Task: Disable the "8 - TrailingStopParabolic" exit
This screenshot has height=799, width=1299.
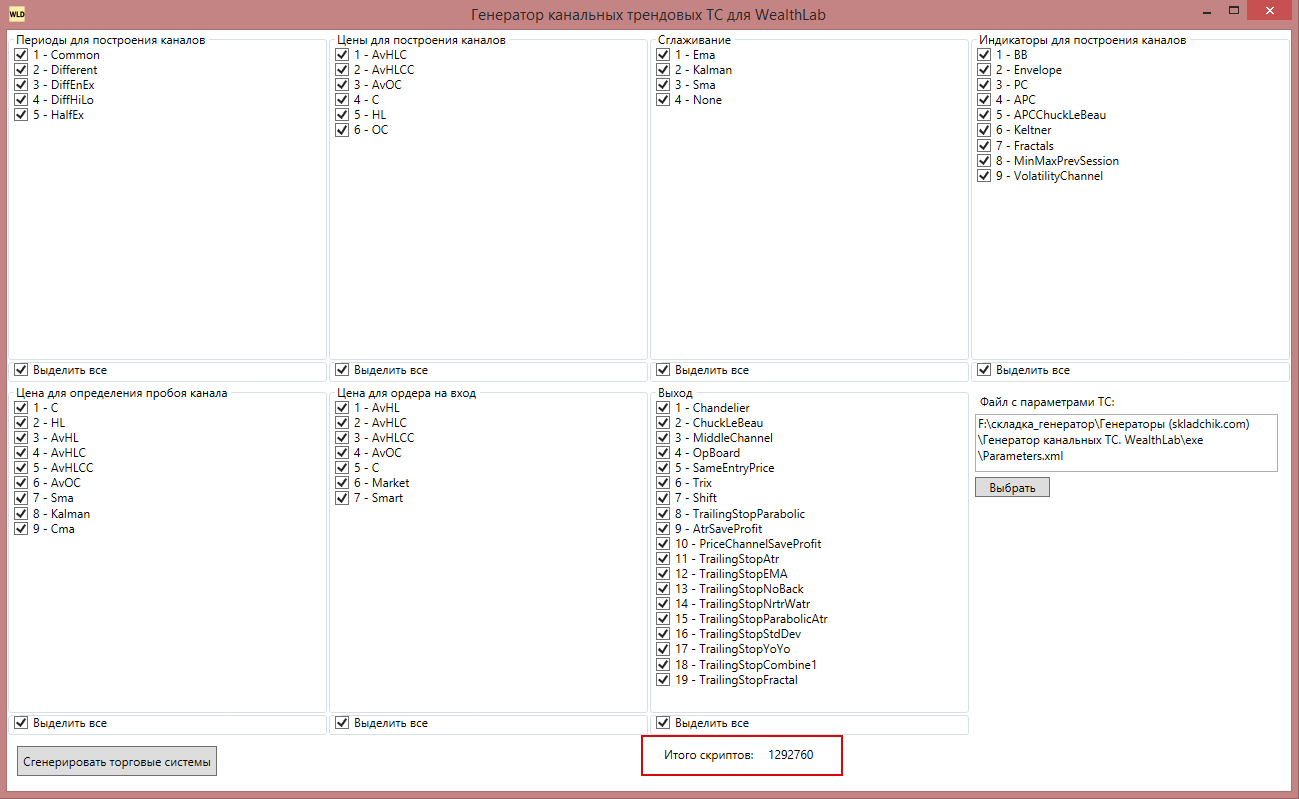Action: click(x=663, y=514)
